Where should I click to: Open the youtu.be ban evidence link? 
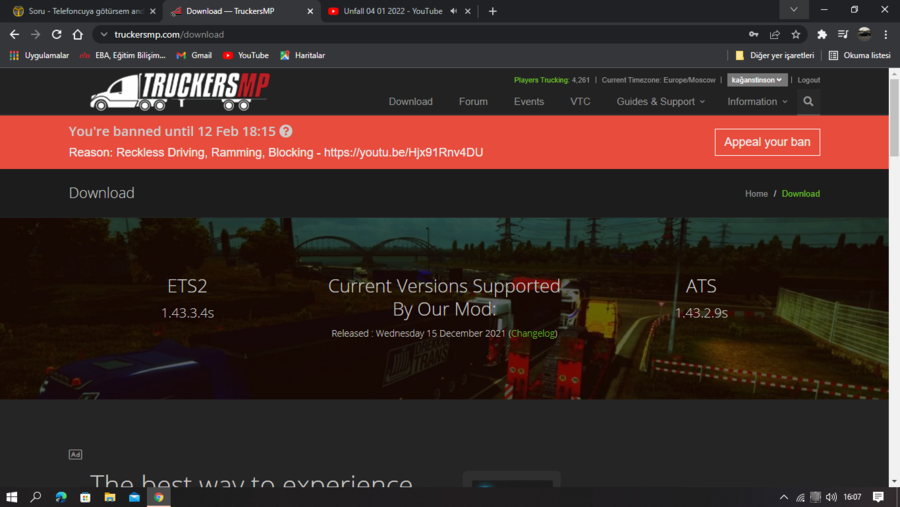tap(404, 152)
